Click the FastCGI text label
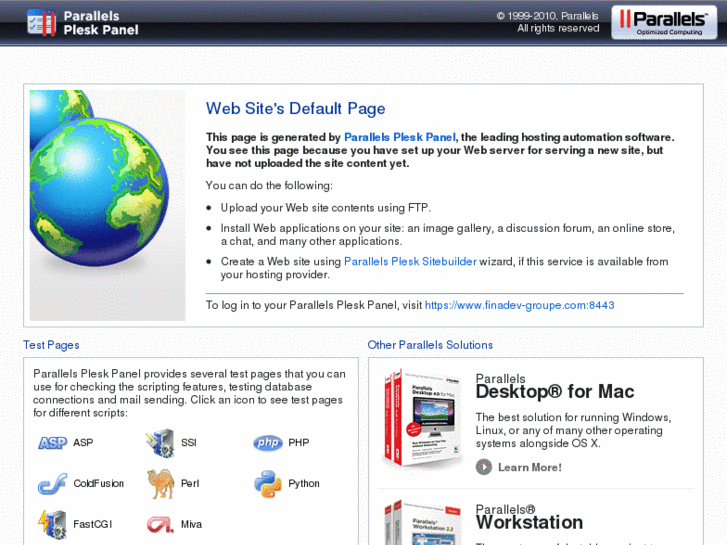This screenshot has width=727, height=545. point(93,525)
